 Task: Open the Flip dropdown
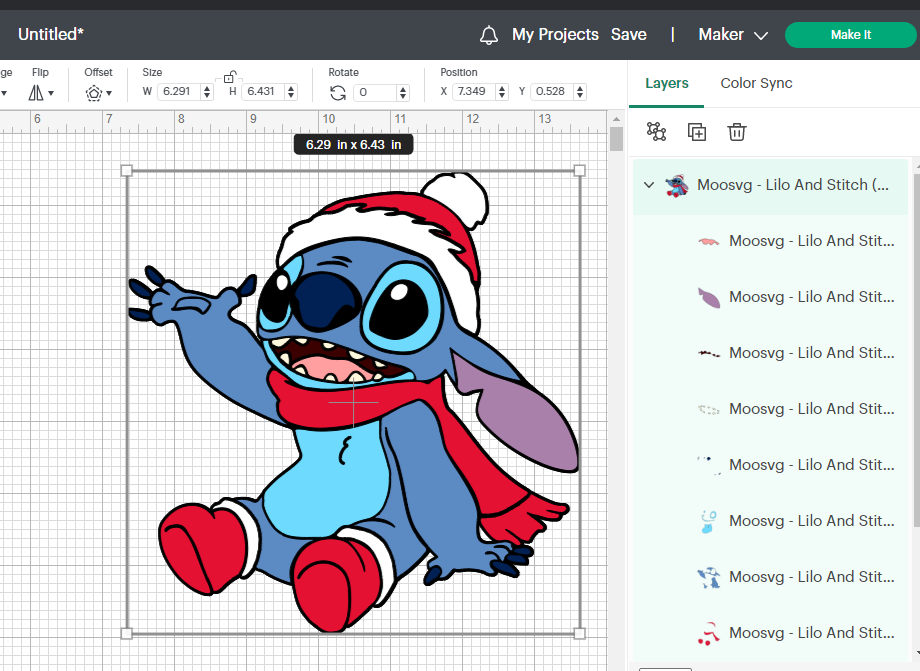(40, 93)
